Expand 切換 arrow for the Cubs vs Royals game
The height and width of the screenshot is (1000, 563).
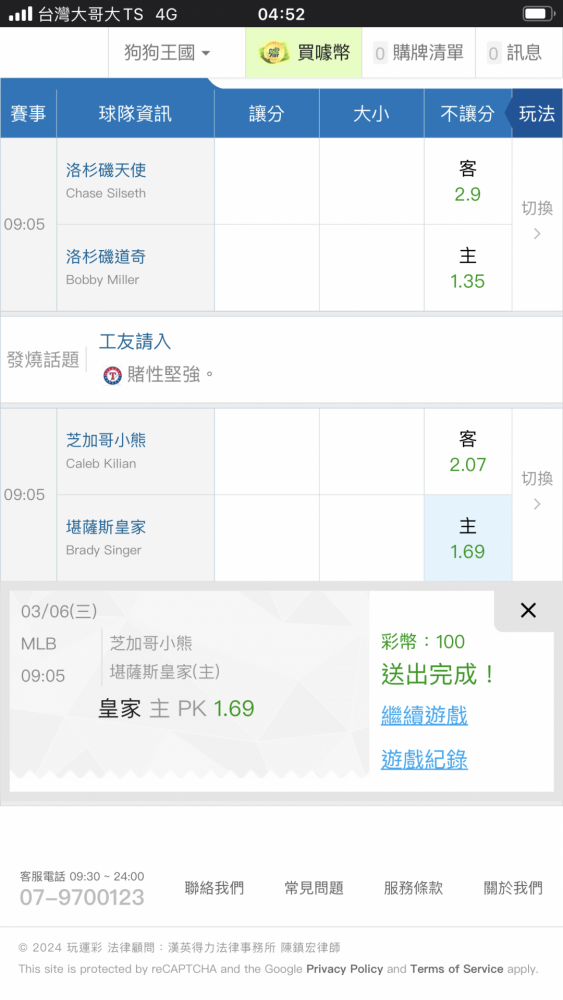pyautogui.click(x=537, y=494)
